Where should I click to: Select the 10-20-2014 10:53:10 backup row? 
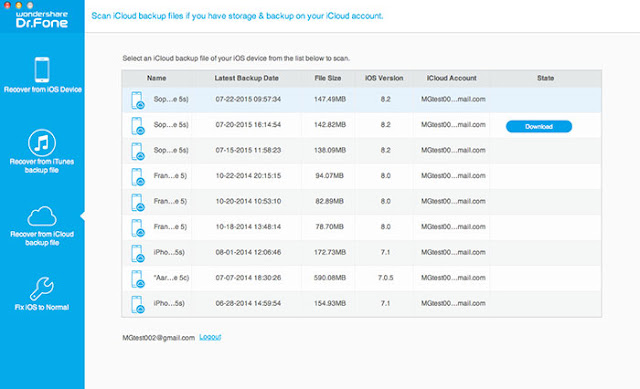pyautogui.click(x=361, y=202)
